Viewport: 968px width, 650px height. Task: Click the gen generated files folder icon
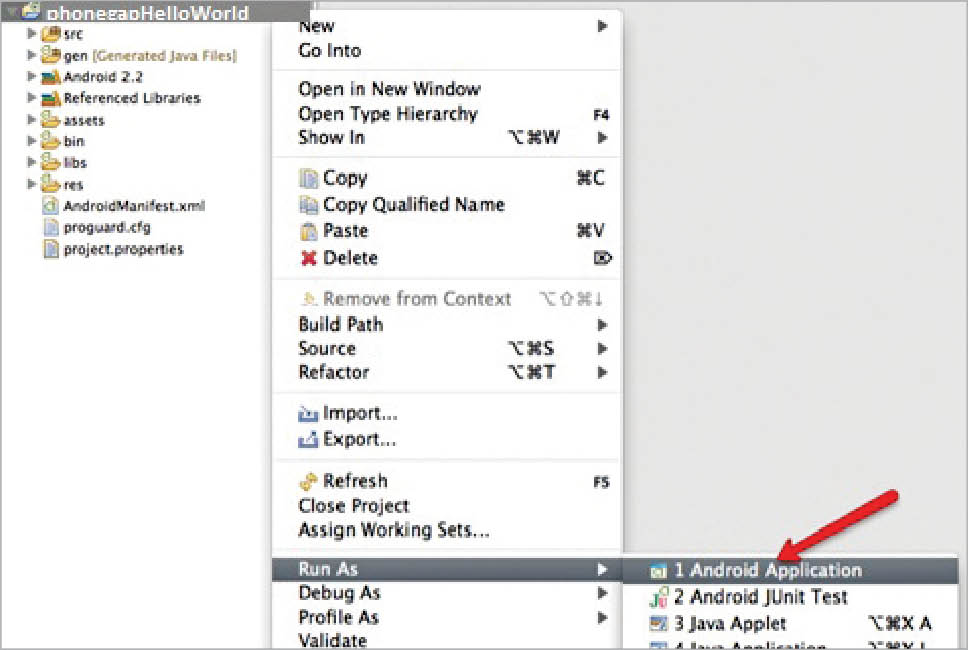click(x=51, y=56)
